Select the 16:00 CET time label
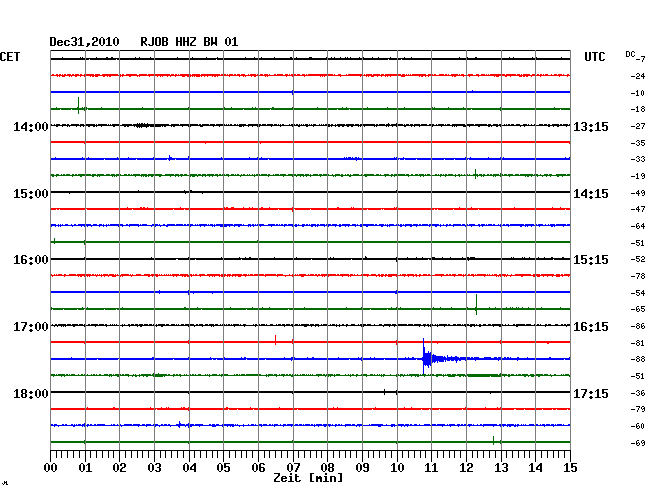The width and height of the screenshot is (650, 494). pyautogui.click(x=31, y=260)
